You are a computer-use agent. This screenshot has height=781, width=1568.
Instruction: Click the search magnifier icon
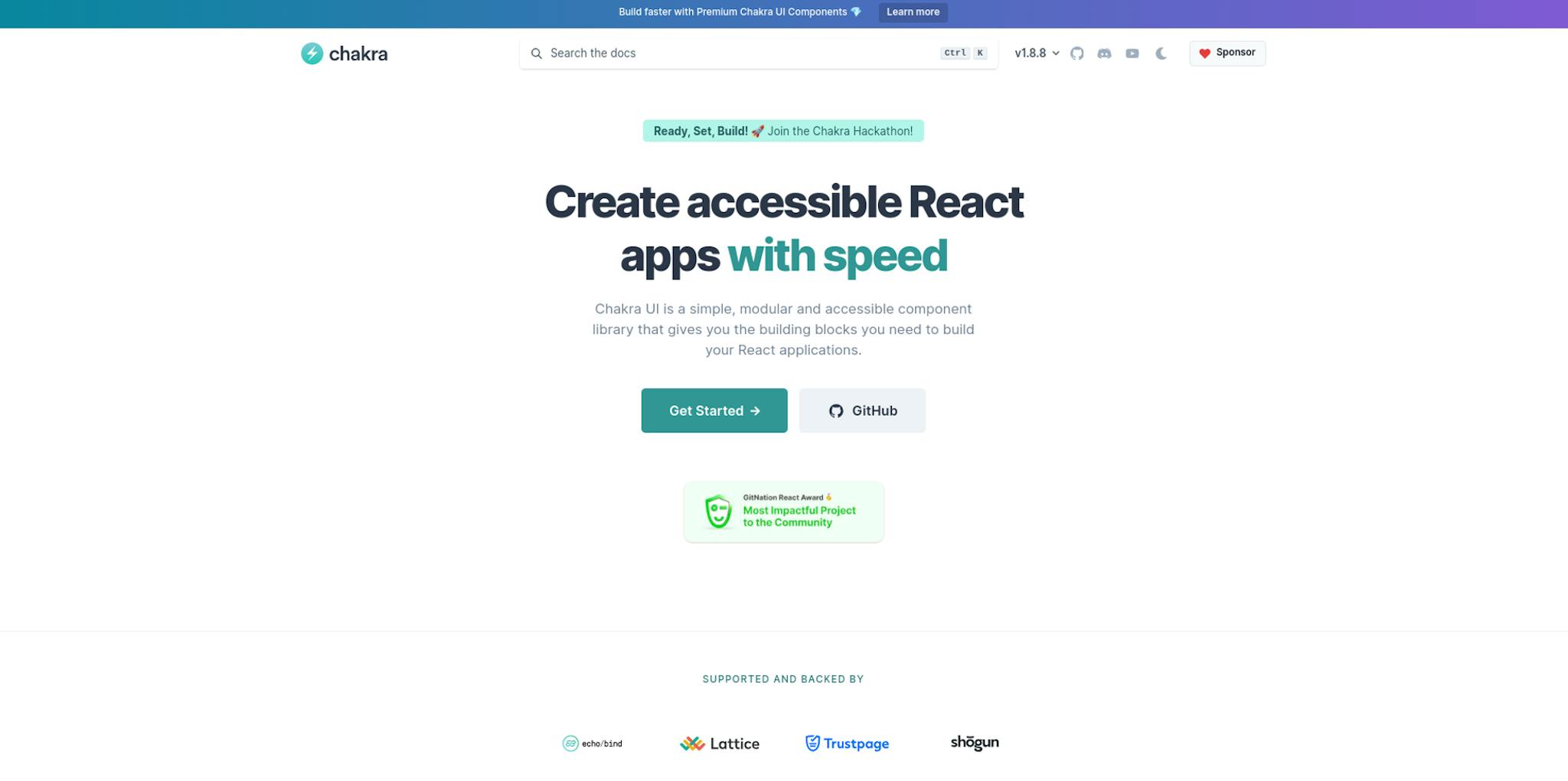point(536,53)
